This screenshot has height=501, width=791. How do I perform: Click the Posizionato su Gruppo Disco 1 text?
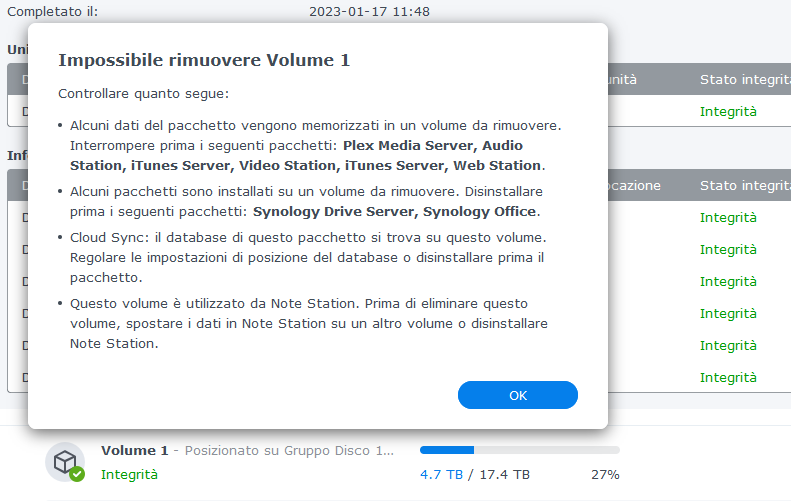point(289,450)
